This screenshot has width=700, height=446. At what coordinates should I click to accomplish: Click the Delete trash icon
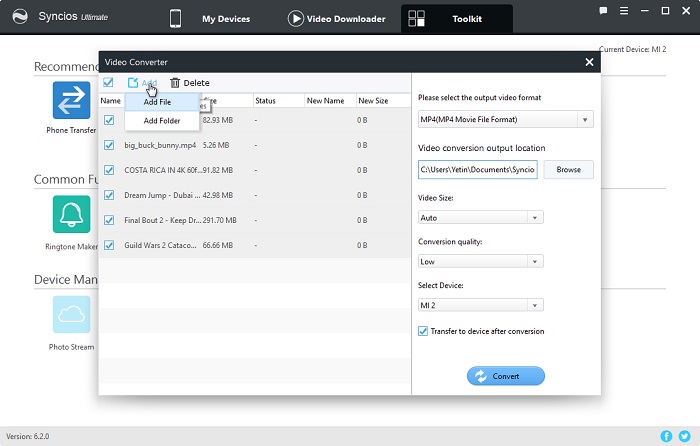click(175, 83)
